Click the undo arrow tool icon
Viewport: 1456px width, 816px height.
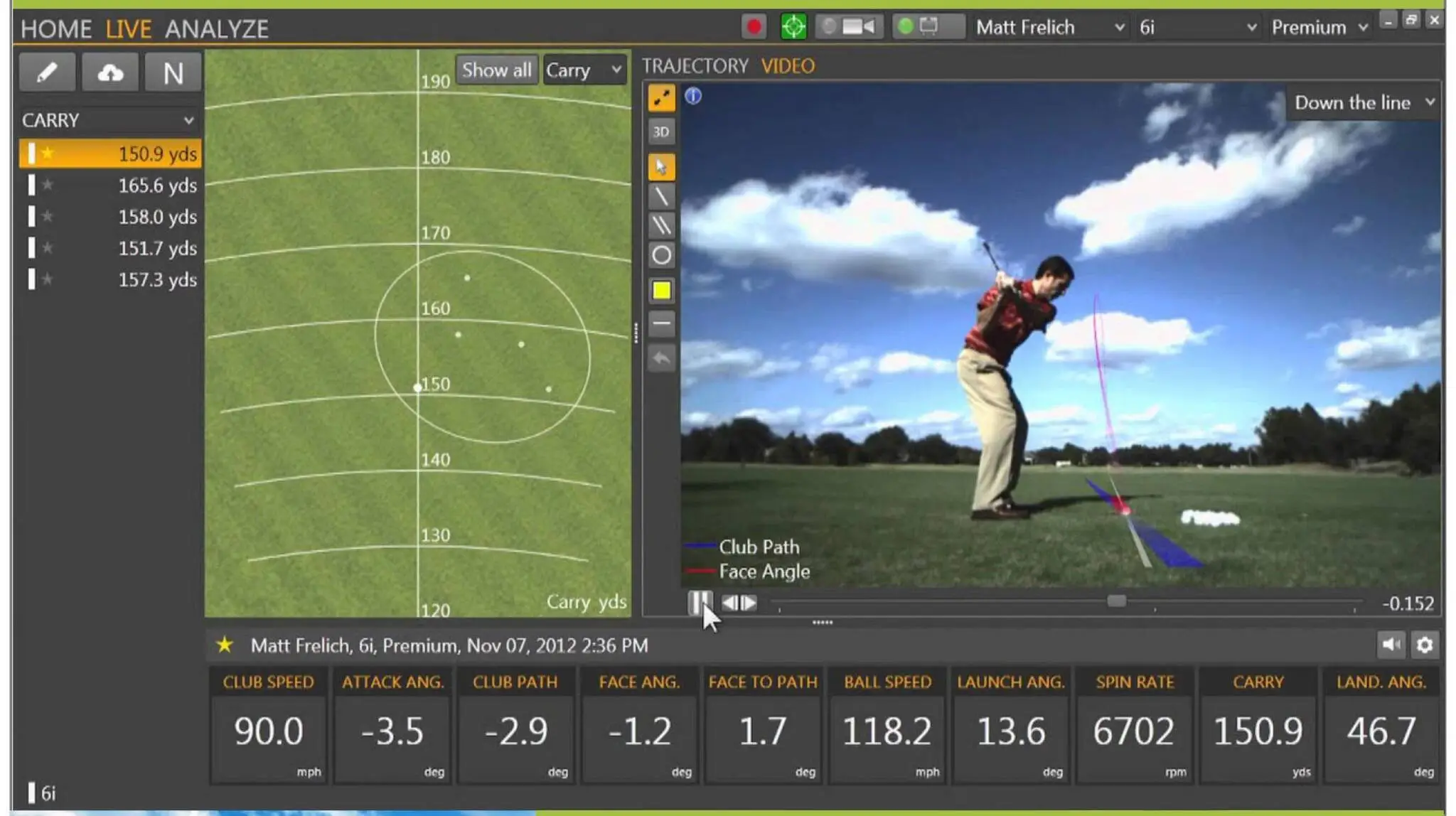point(661,357)
